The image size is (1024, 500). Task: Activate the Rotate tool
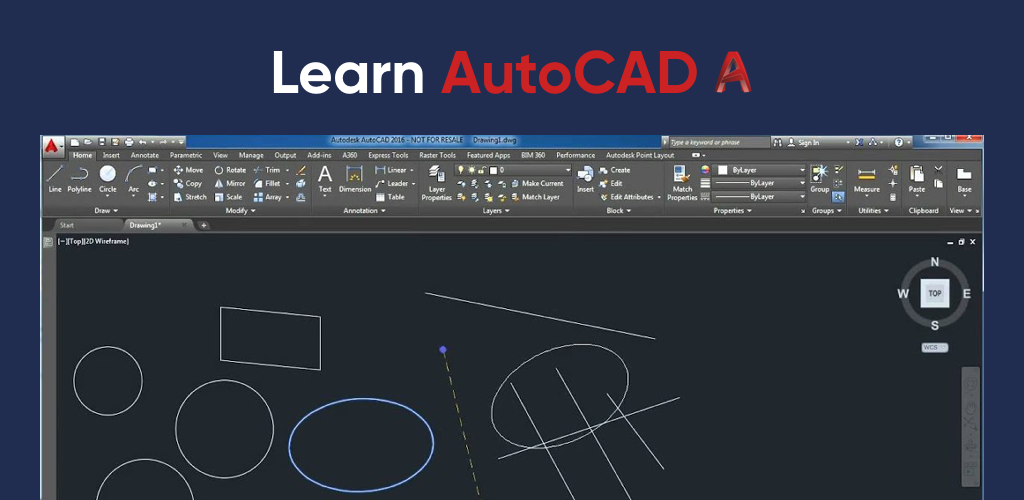pos(230,170)
